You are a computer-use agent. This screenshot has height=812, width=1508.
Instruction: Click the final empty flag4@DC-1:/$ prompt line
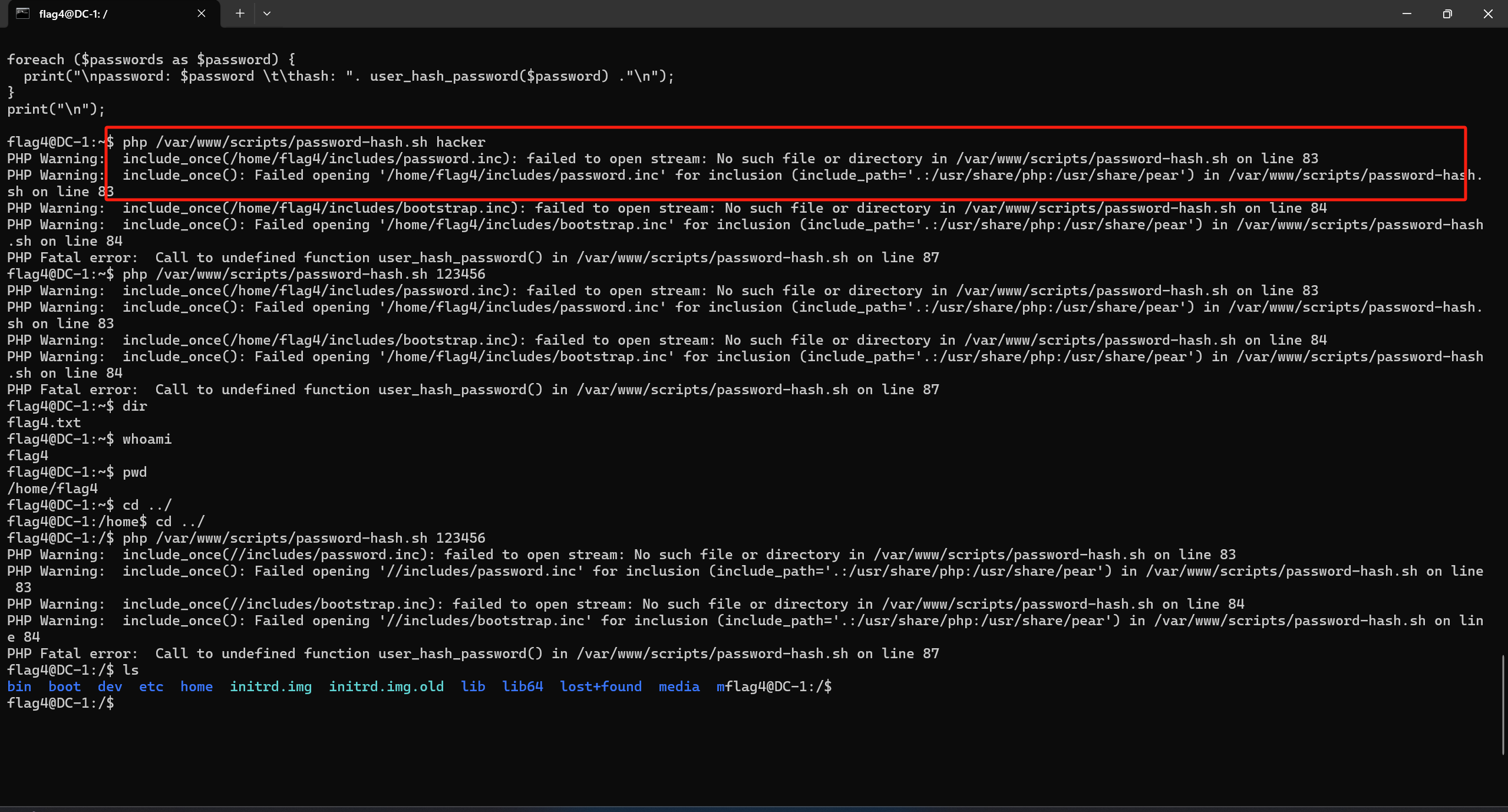61,703
